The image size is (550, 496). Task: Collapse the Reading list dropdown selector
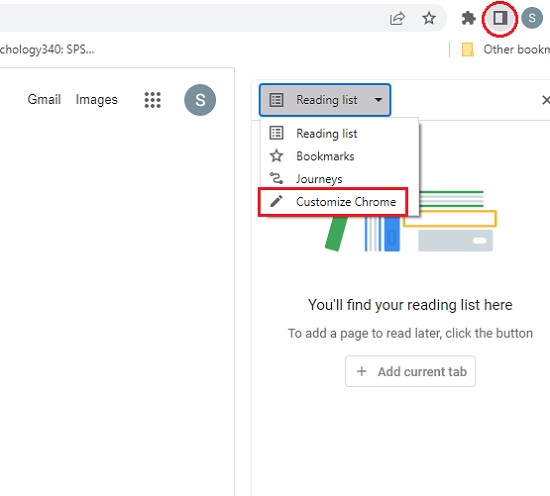pyautogui.click(x=325, y=100)
